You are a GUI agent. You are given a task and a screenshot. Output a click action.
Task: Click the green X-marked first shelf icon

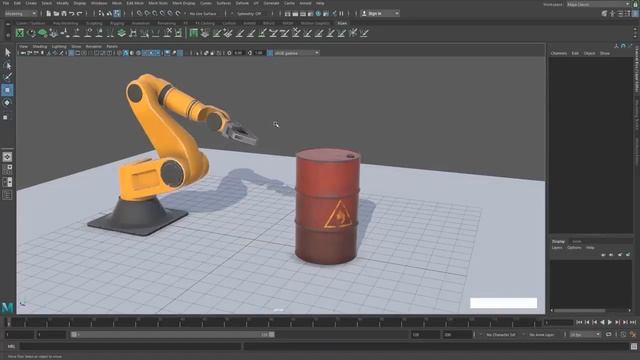20,33
